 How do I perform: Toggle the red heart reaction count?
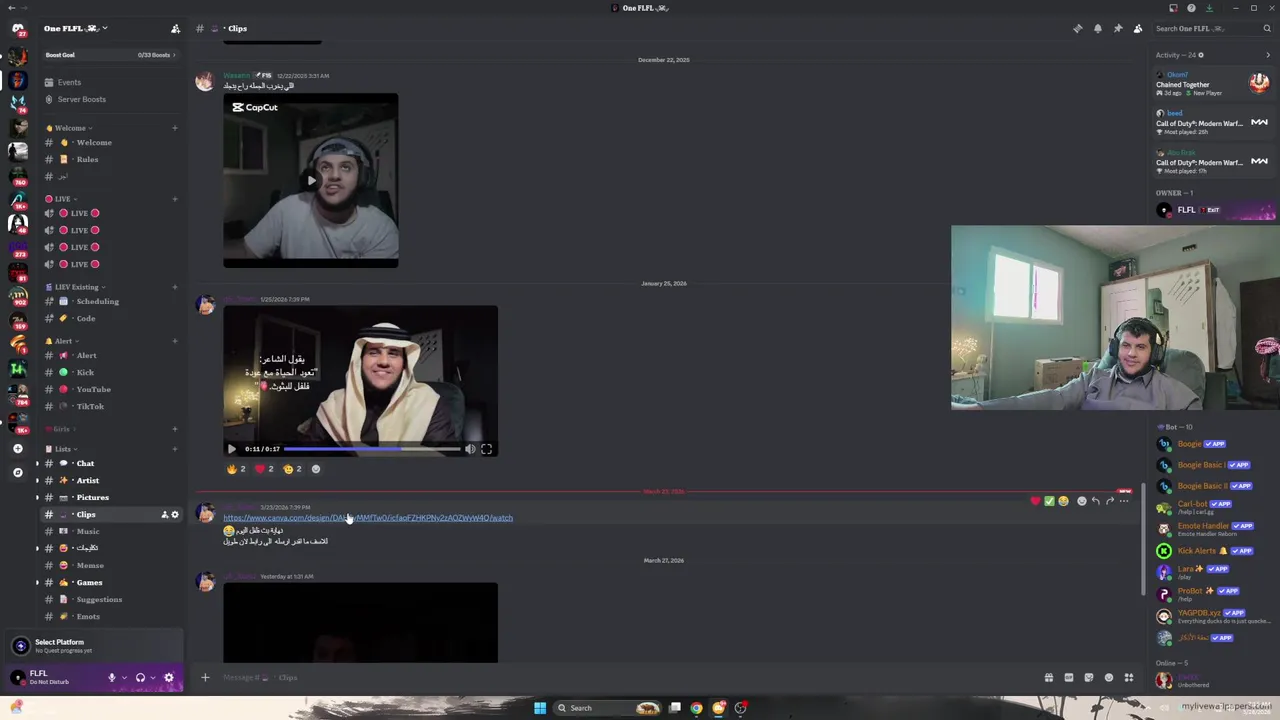pos(264,469)
